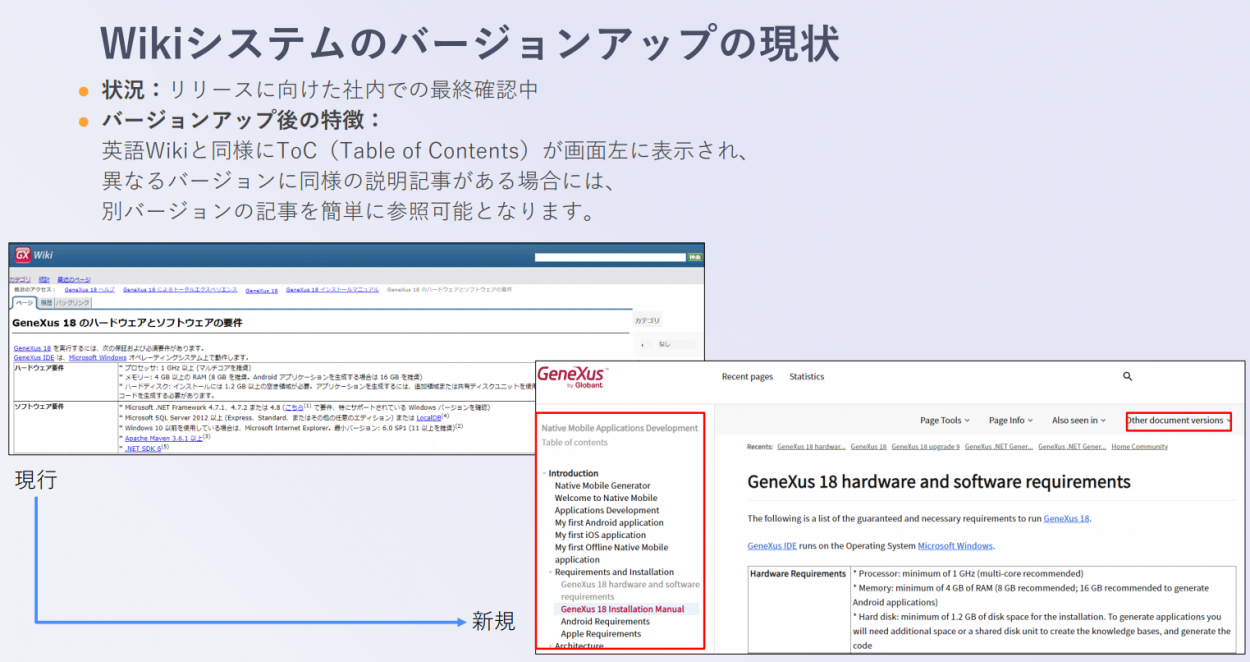Screen dimensions: 1250x662
Task: Switch to the ページ tab
Action: tap(25, 302)
